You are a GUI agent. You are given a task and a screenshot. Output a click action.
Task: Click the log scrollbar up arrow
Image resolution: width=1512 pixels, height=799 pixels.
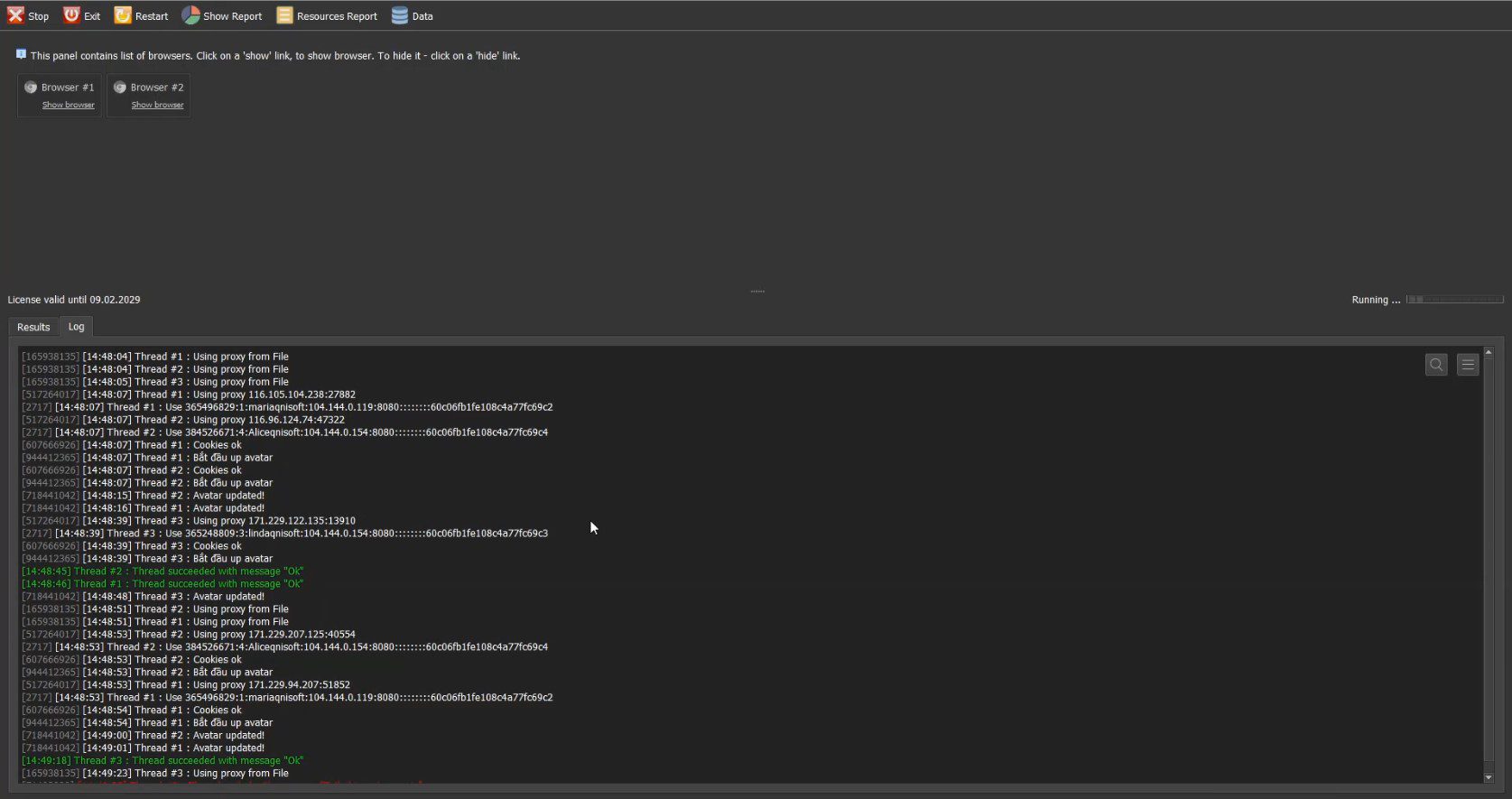[x=1489, y=352]
